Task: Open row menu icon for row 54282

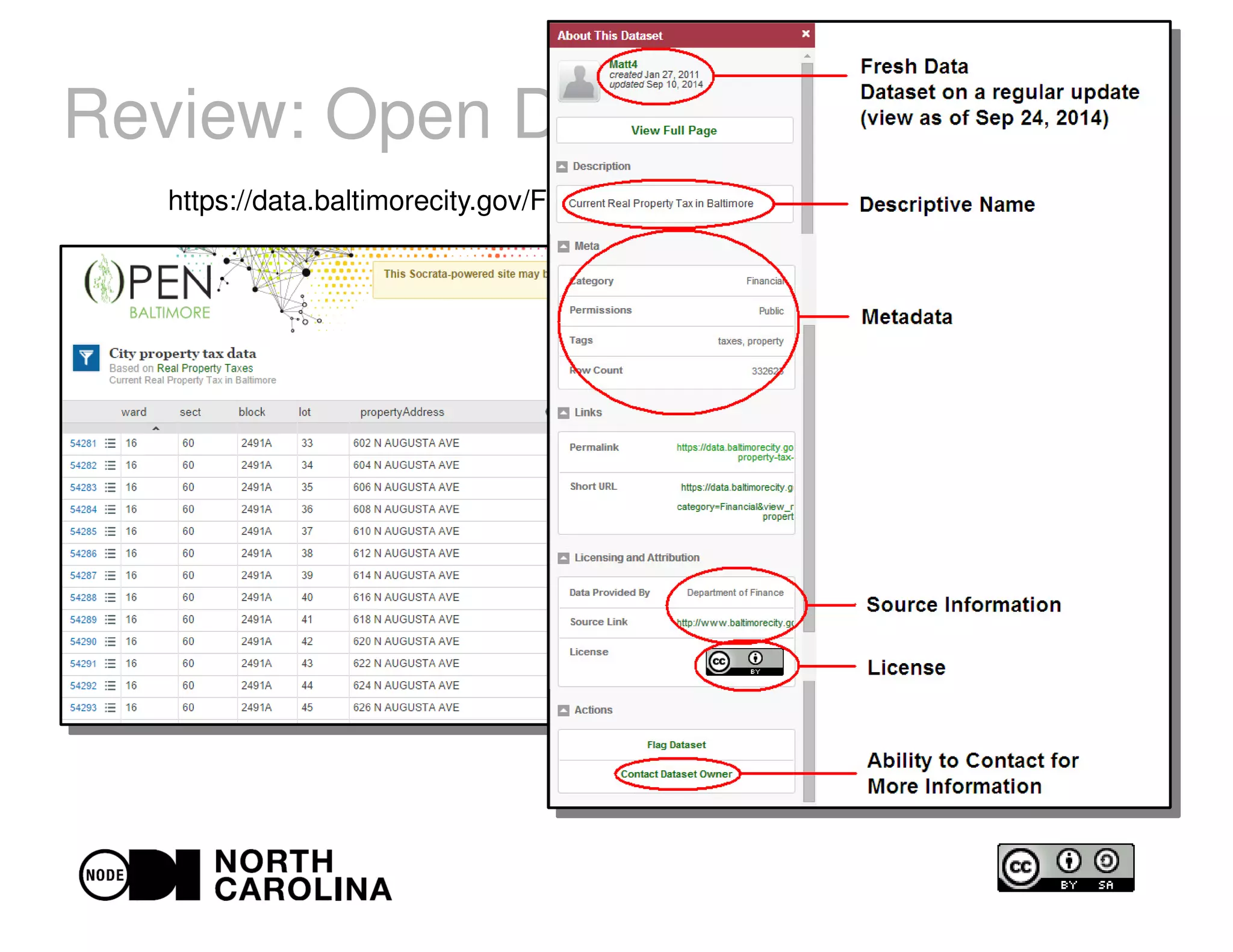Action: coord(110,465)
